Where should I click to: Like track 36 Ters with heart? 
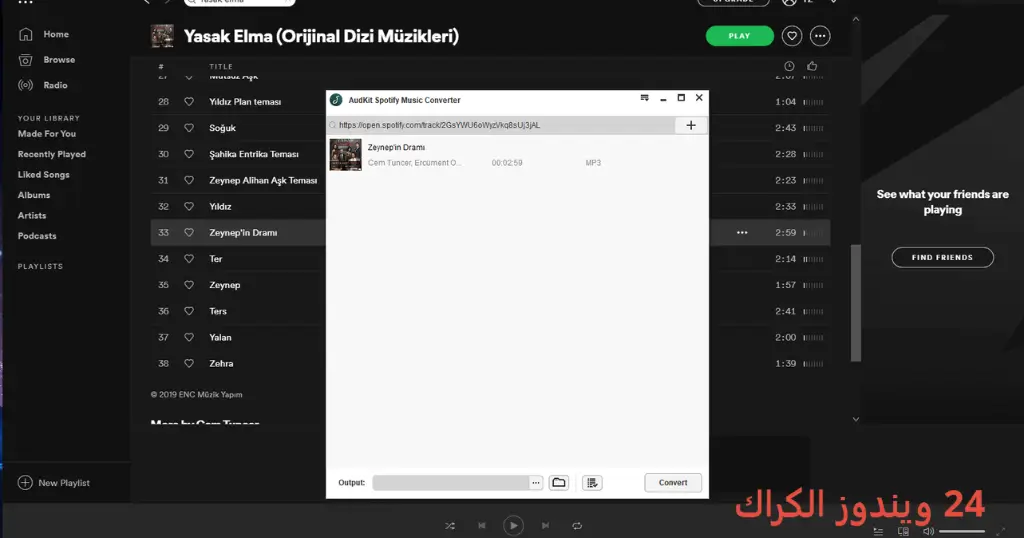[189, 311]
